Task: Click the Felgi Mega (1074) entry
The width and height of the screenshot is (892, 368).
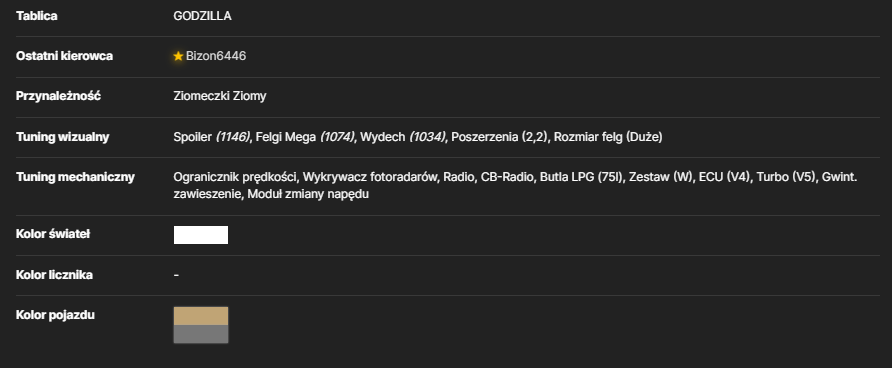Action: [x=305, y=137]
